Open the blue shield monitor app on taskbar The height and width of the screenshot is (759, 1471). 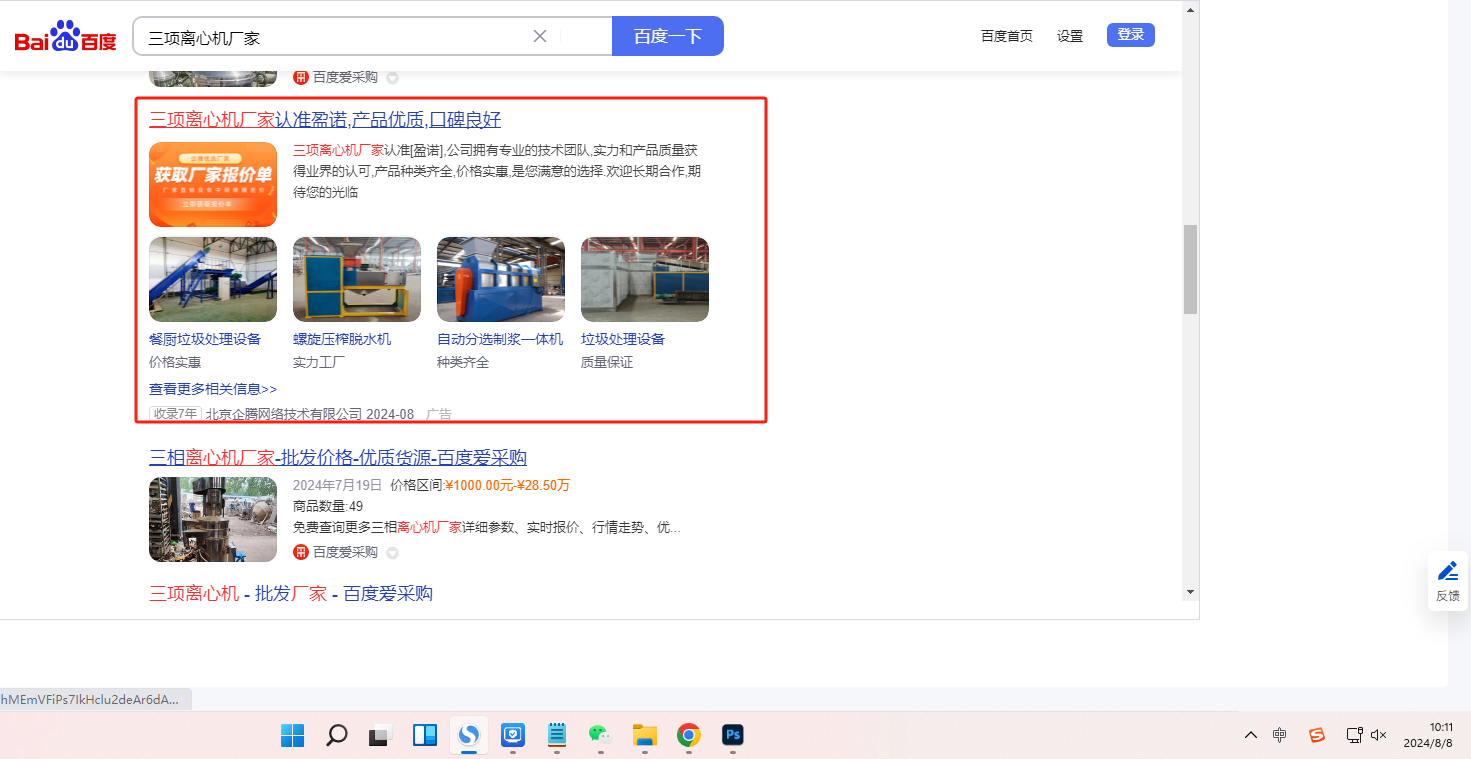[513, 735]
